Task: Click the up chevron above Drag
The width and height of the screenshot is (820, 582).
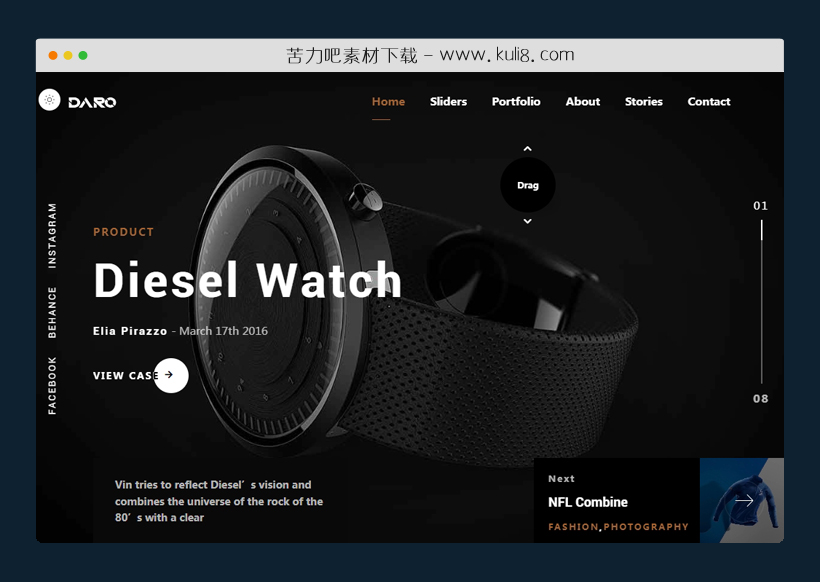Action: [528, 149]
